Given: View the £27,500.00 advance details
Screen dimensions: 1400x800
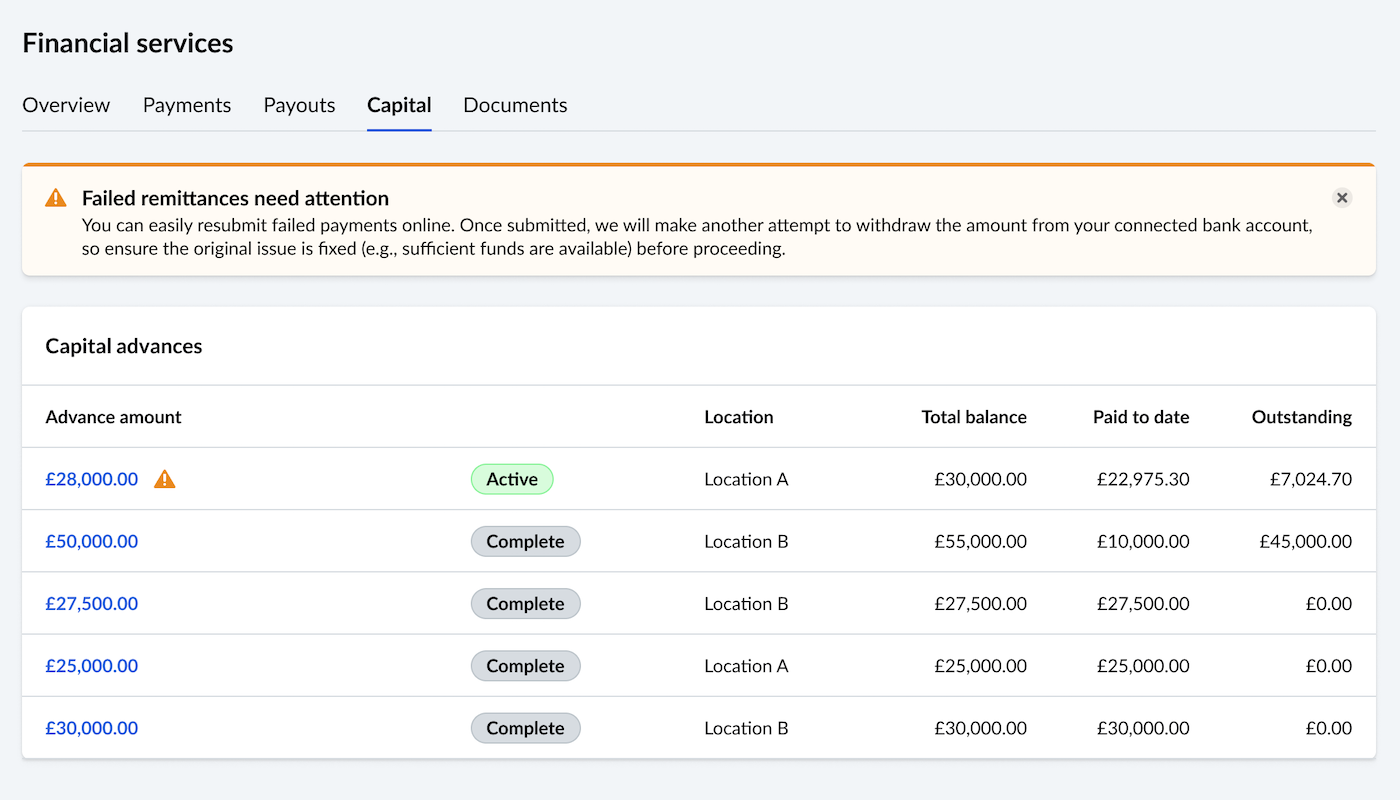Looking at the screenshot, I should tap(92, 603).
